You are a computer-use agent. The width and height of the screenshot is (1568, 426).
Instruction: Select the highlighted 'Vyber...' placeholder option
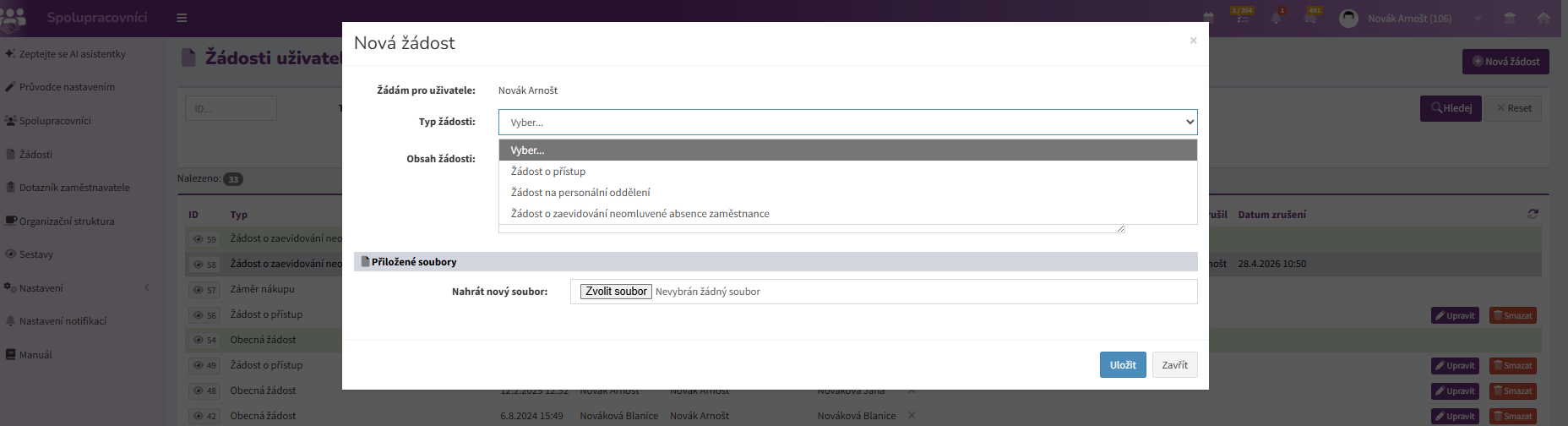pos(847,150)
